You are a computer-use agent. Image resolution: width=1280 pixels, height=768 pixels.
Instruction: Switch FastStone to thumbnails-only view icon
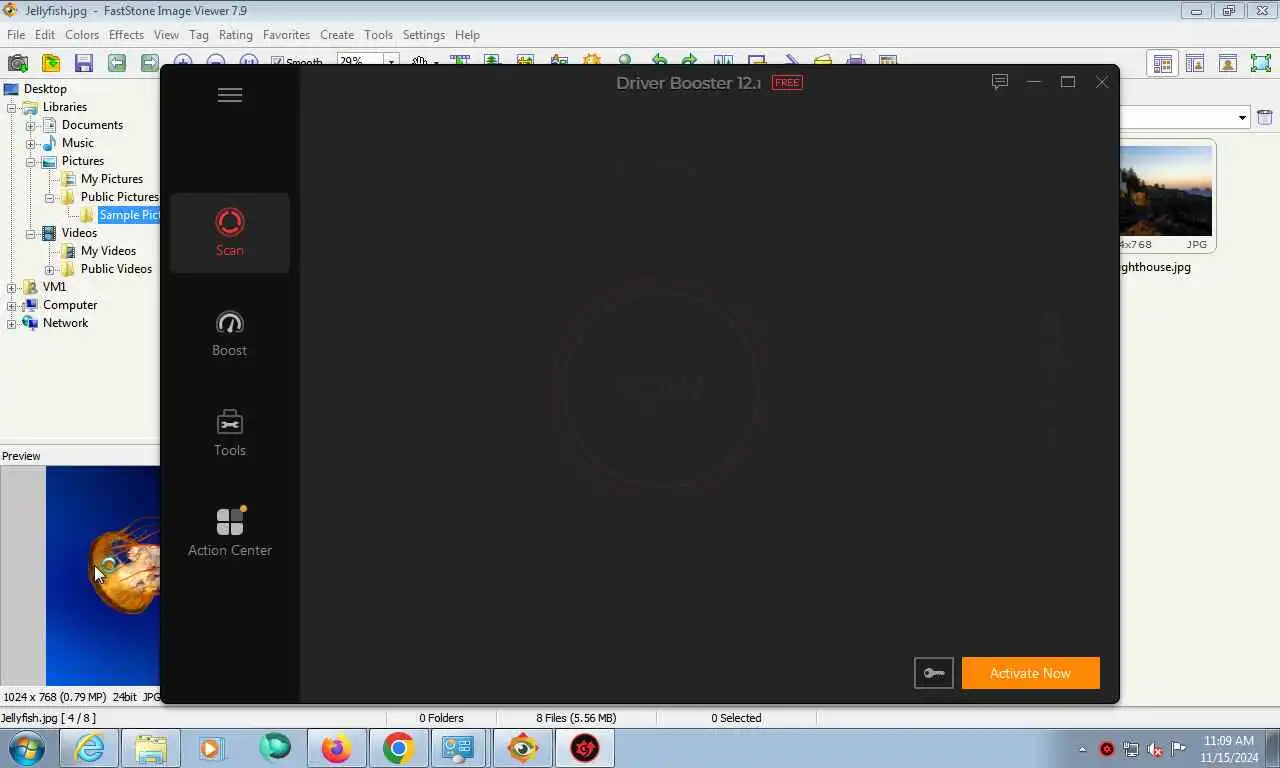(1163, 63)
